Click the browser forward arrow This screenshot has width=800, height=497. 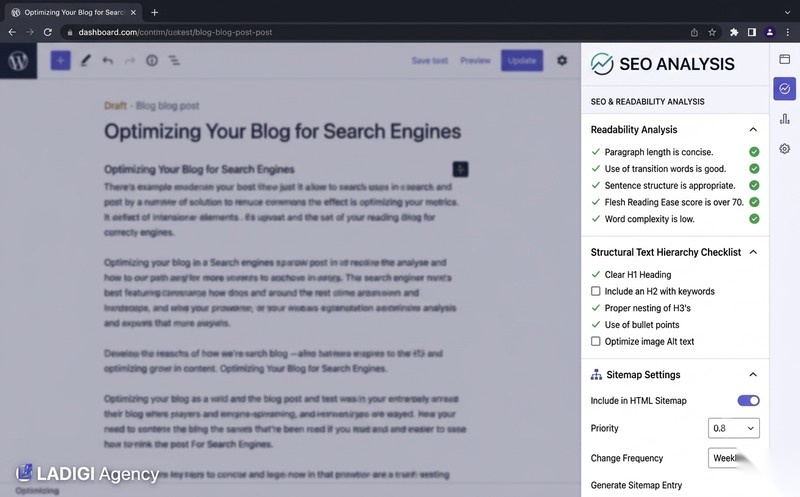pyautogui.click(x=30, y=32)
